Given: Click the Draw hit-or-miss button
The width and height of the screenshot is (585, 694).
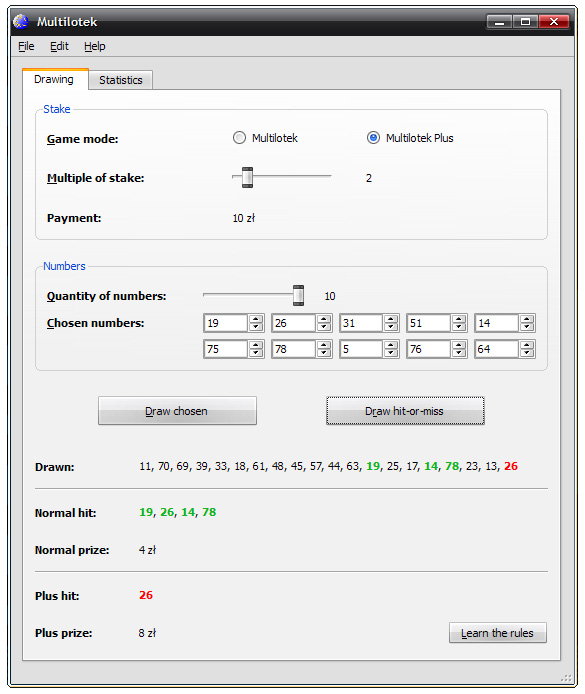Looking at the screenshot, I should (405, 411).
